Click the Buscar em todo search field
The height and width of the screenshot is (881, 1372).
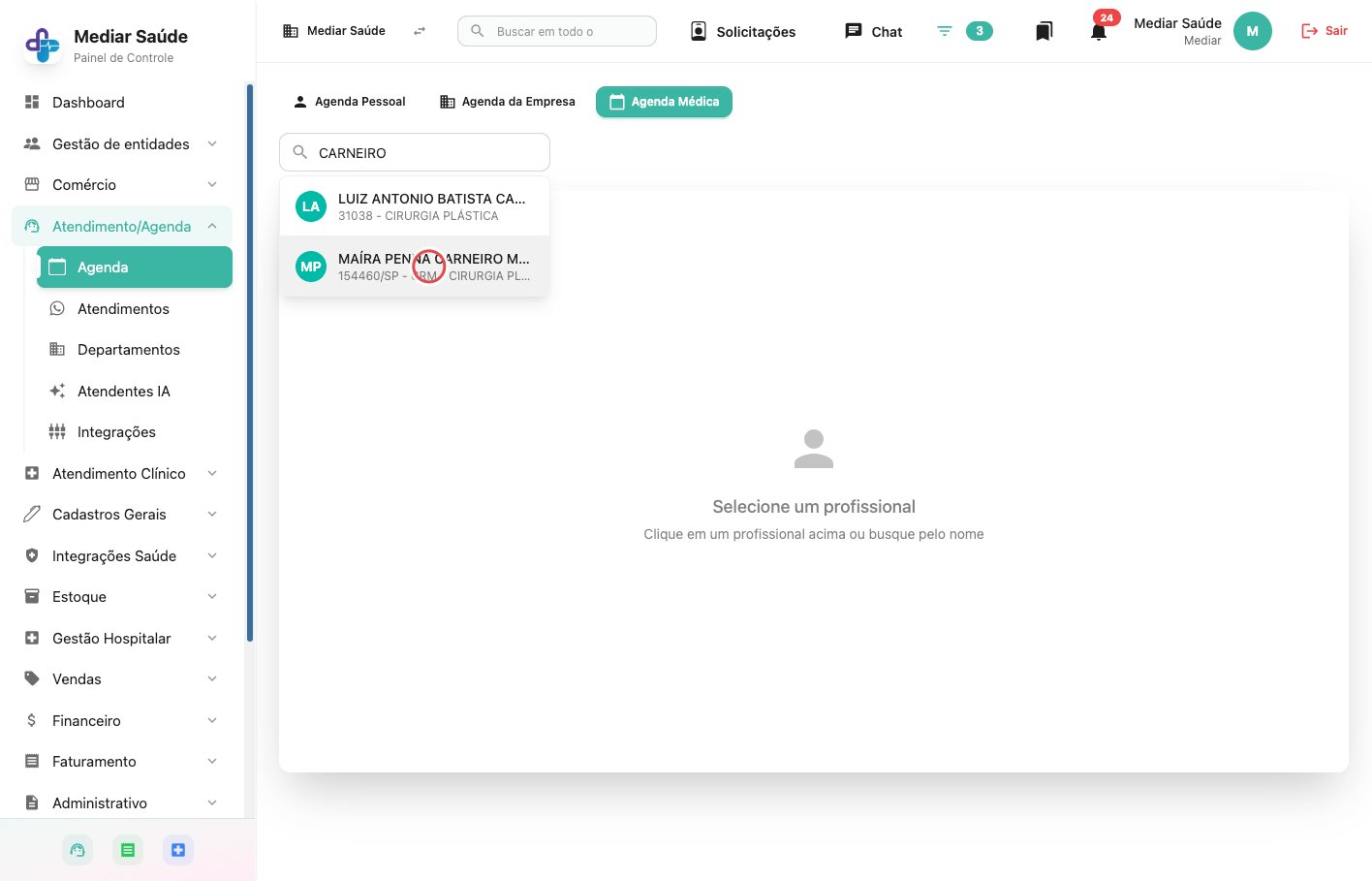pos(557,31)
